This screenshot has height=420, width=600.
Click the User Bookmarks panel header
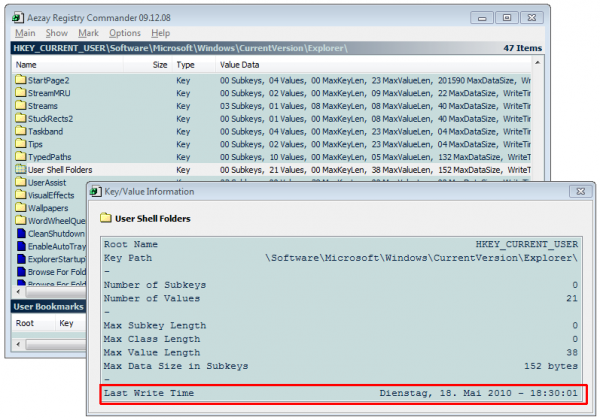coord(49,307)
